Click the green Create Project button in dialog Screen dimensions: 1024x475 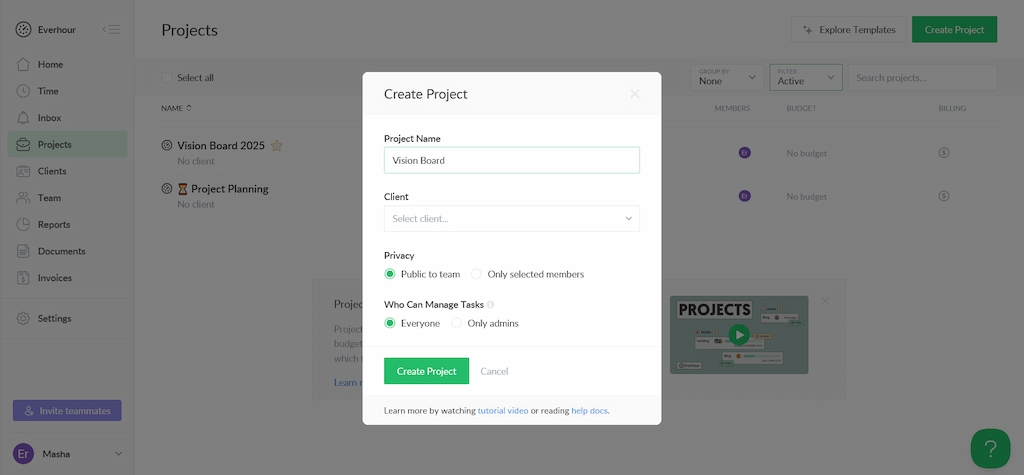(x=426, y=371)
